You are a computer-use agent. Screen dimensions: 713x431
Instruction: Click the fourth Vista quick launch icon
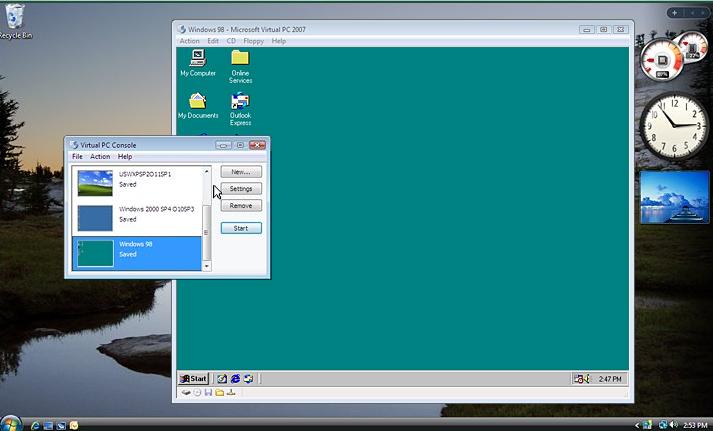[73, 426]
